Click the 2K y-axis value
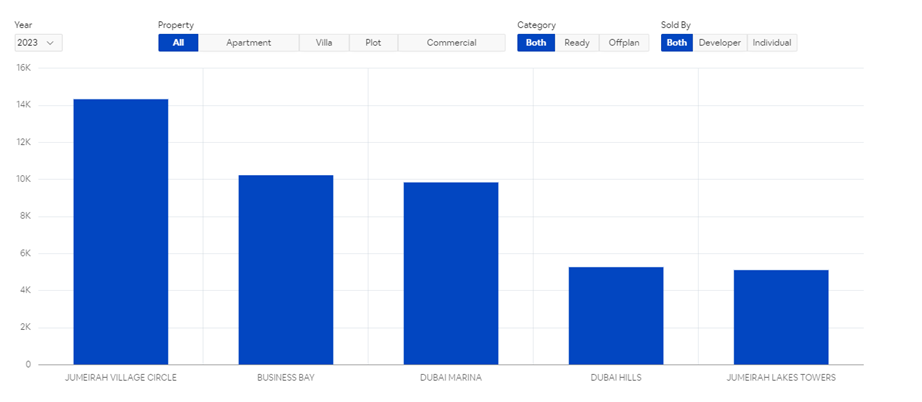Screen dimensions: 922x402 point(25,327)
